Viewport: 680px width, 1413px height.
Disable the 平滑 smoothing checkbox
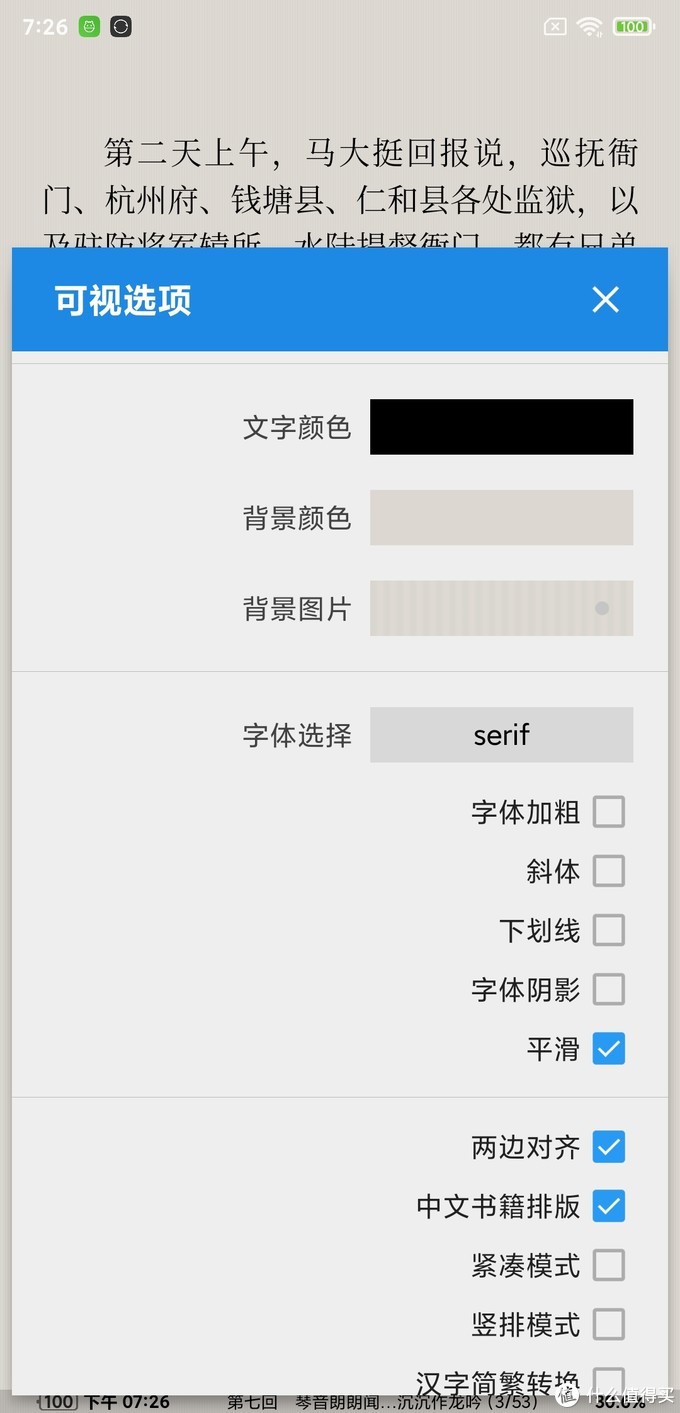609,1048
